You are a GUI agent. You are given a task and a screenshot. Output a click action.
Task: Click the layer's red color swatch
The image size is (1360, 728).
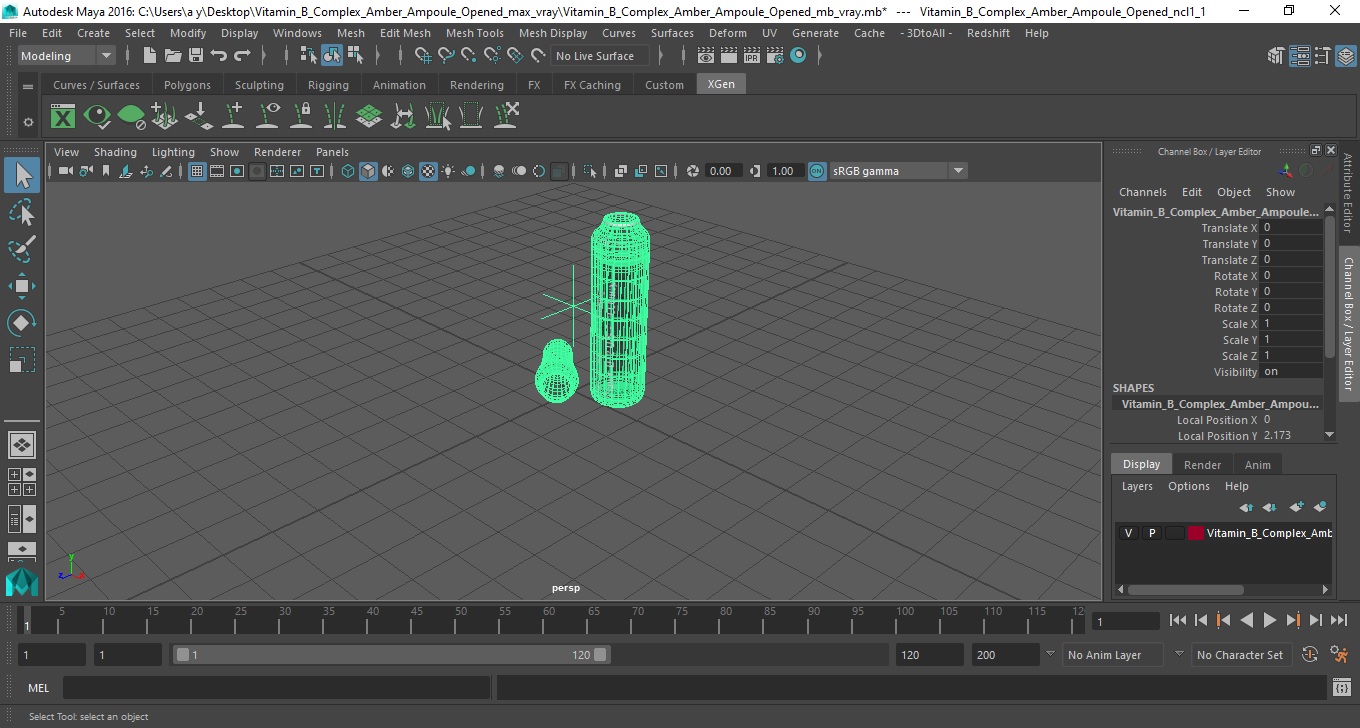pos(1195,533)
